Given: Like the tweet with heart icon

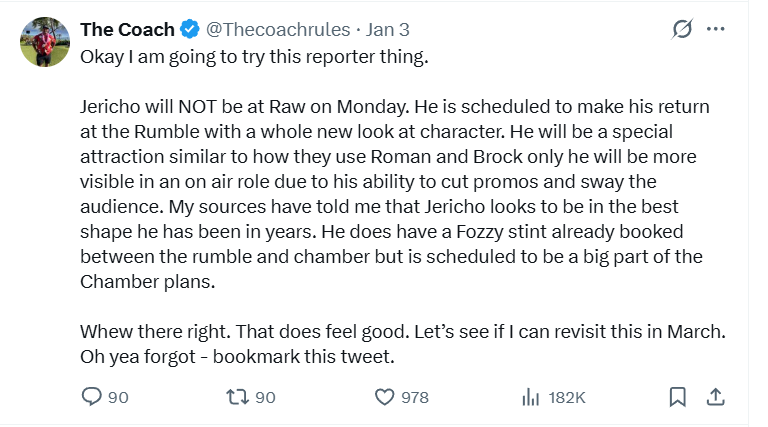Looking at the screenshot, I should click(384, 397).
